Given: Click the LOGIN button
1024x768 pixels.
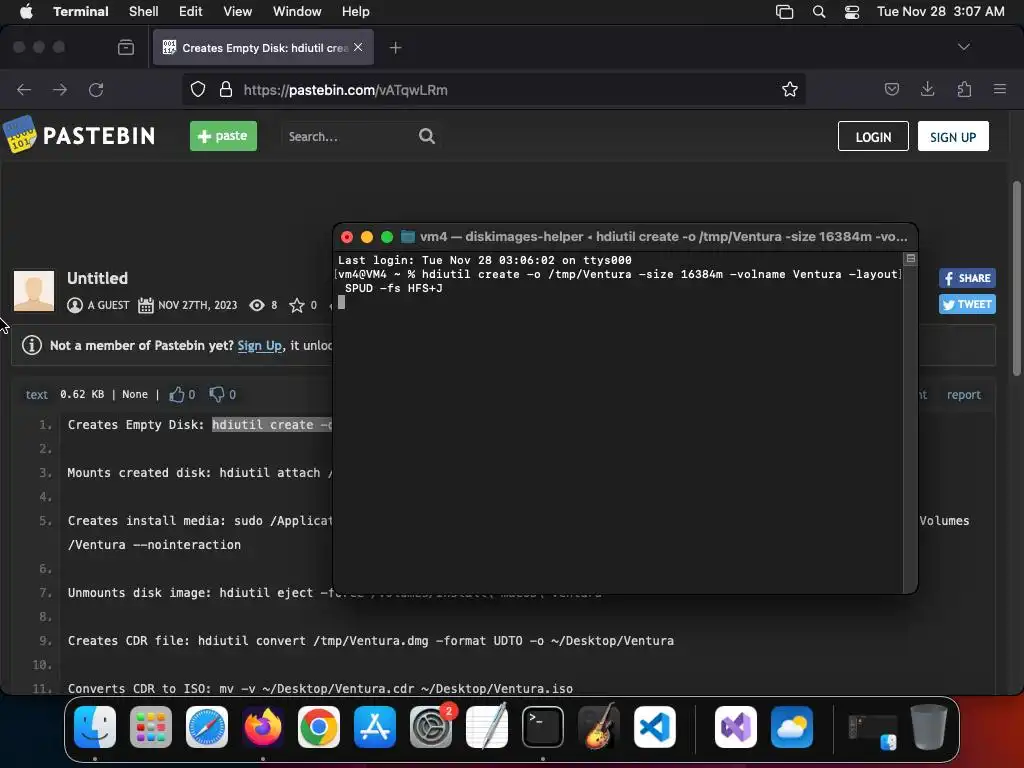Looking at the screenshot, I should [x=873, y=136].
